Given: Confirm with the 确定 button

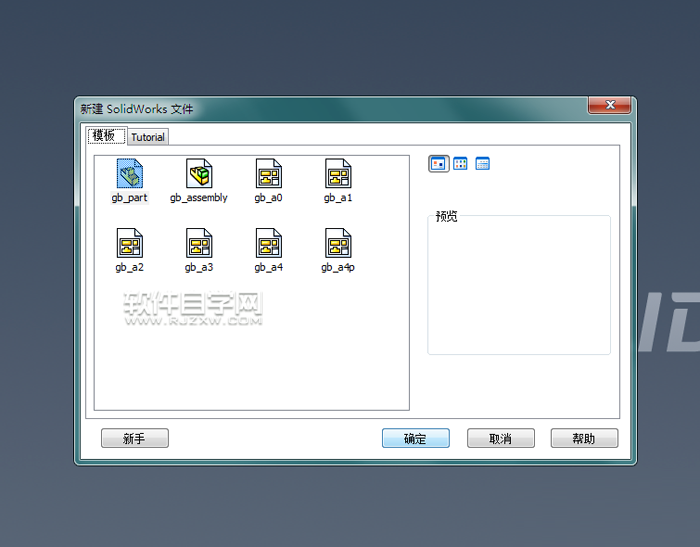Looking at the screenshot, I should [x=416, y=438].
